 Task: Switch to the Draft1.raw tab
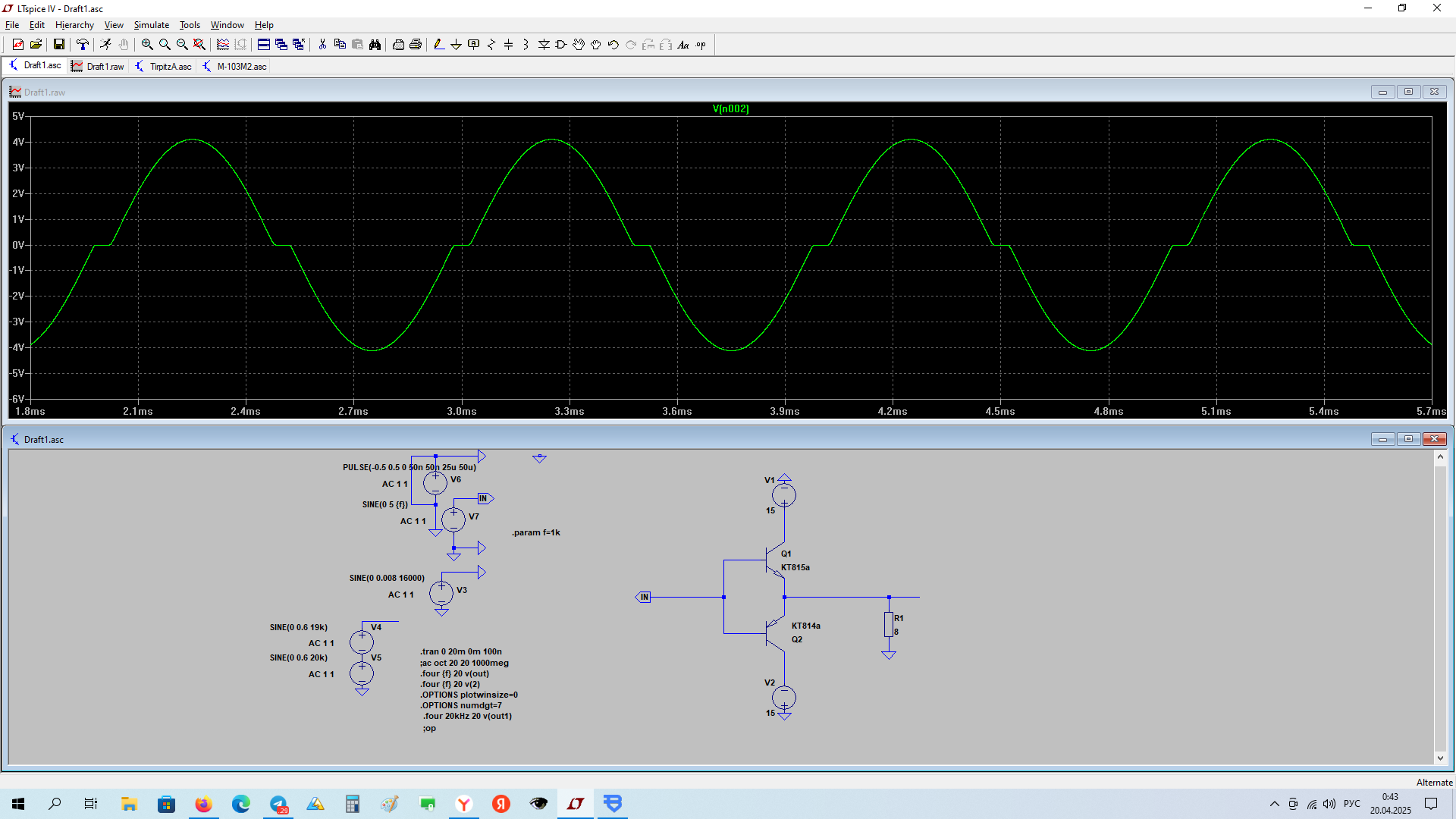(98, 67)
